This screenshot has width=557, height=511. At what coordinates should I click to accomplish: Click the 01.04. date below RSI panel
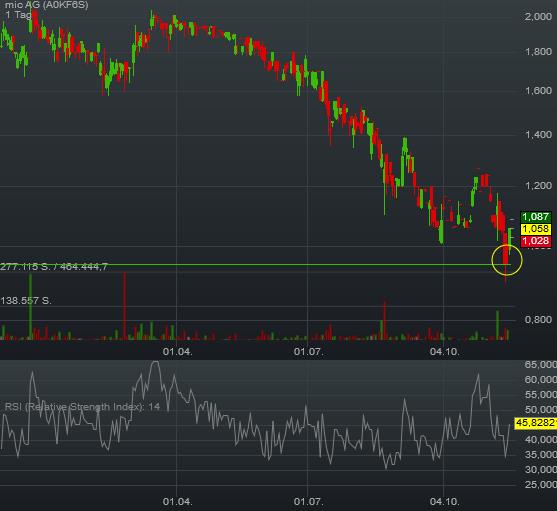(x=177, y=502)
